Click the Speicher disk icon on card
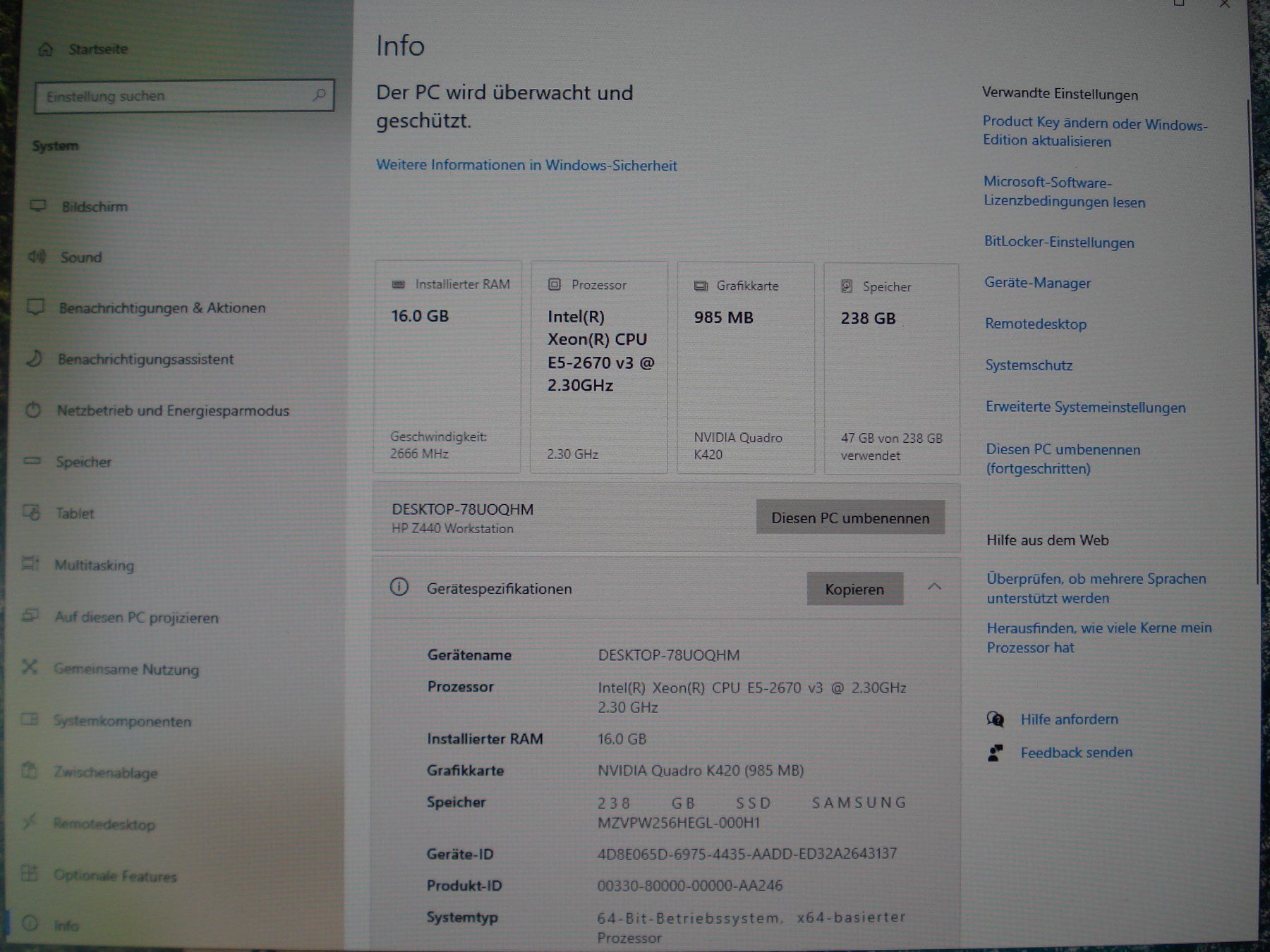The height and width of the screenshot is (952, 1270). (x=847, y=286)
